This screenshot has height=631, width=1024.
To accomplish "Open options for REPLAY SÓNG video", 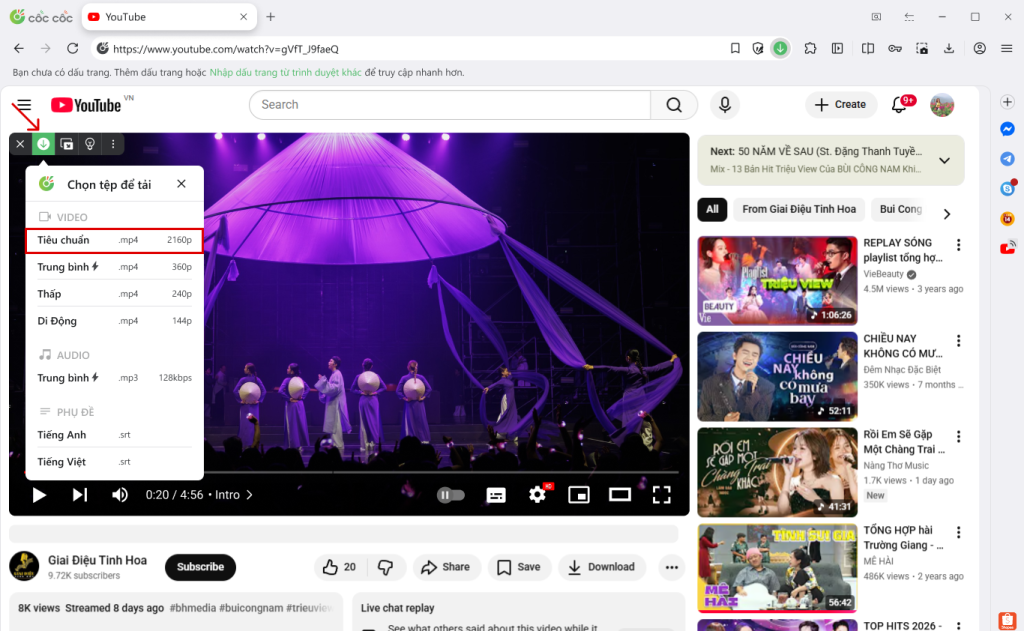I will (x=959, y=245).
